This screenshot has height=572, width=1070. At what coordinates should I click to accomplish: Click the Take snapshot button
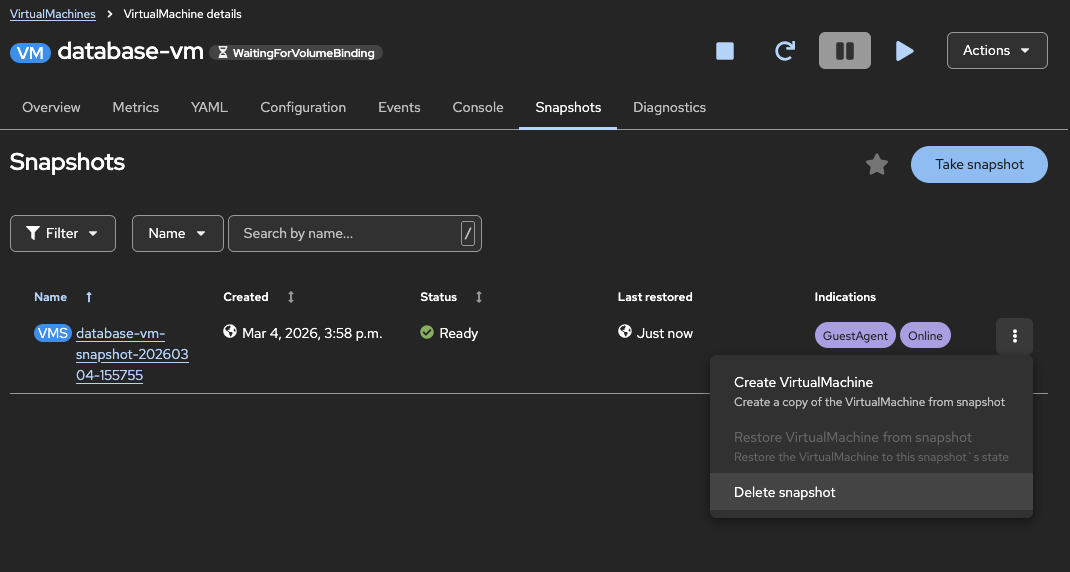coord(979,165)
